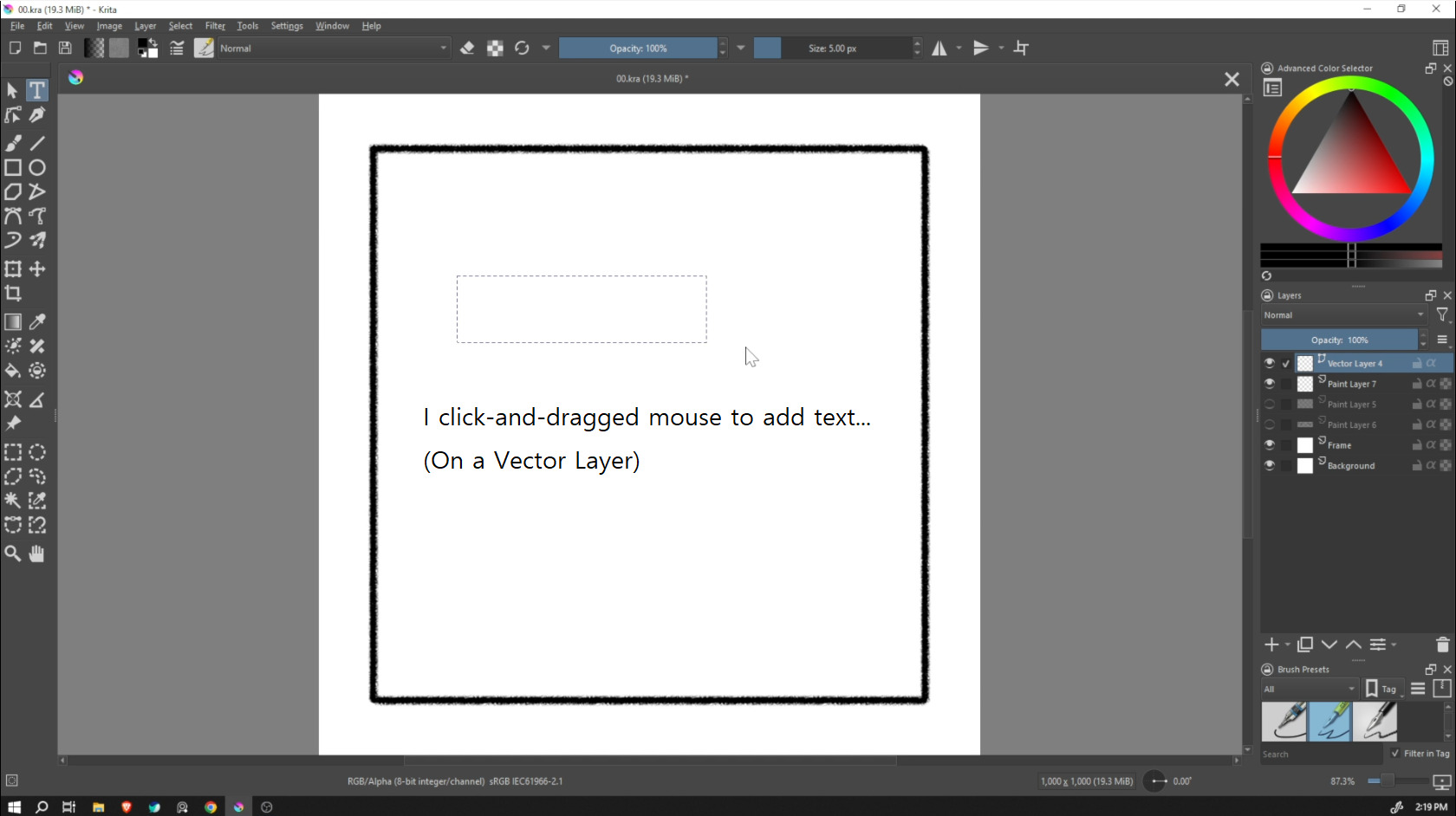Hide the Background layer
Screen dimensions: 1456x816
[1269, 465]
